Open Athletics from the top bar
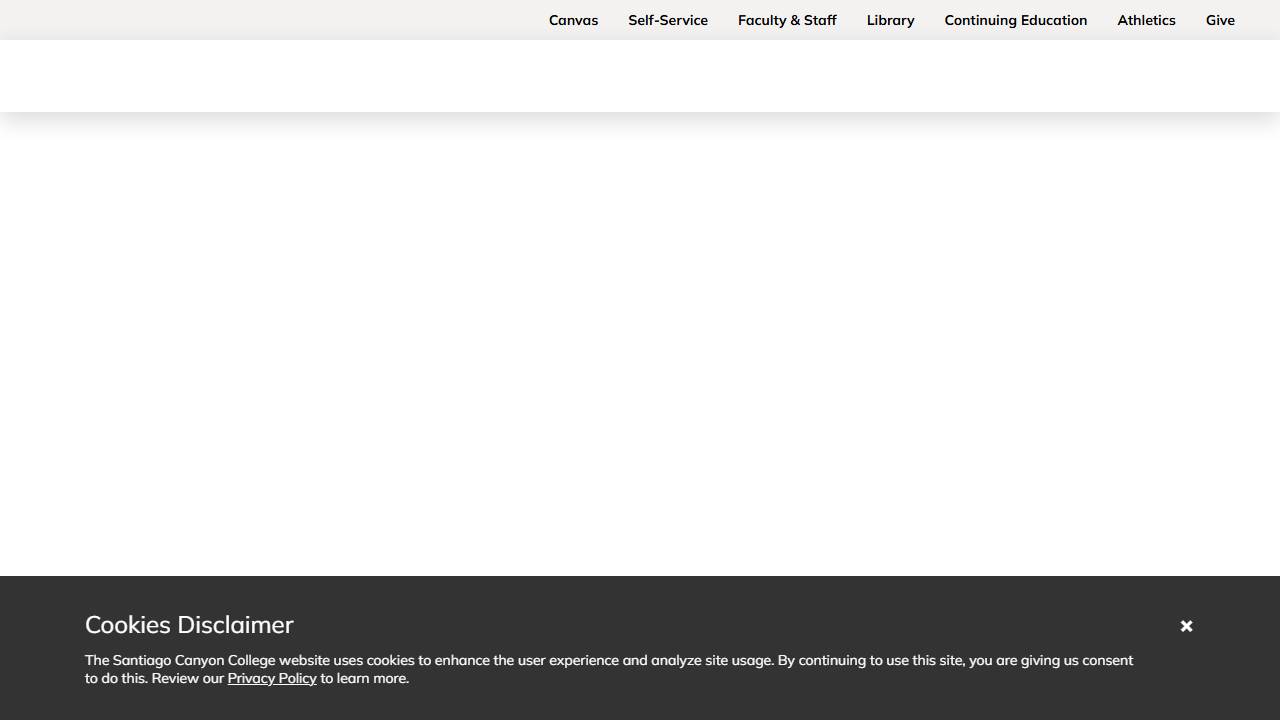The image size is (1280, 720). (x=1146, y=20)
